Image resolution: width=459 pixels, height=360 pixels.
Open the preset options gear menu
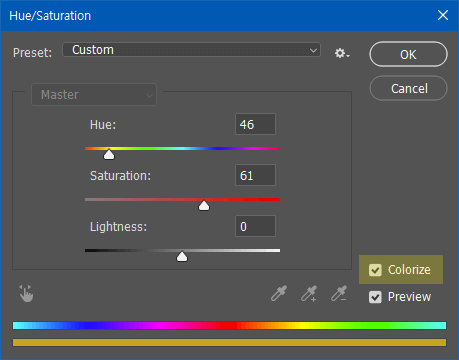click(x=342, y=53)
